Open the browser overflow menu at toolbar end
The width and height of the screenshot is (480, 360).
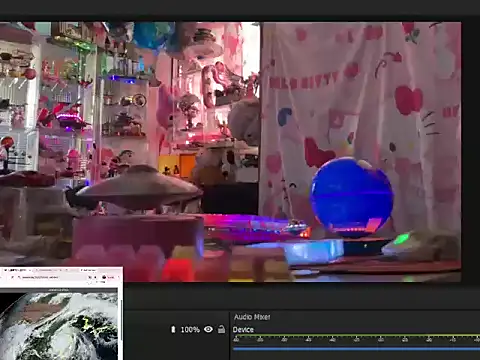point(119,277)
